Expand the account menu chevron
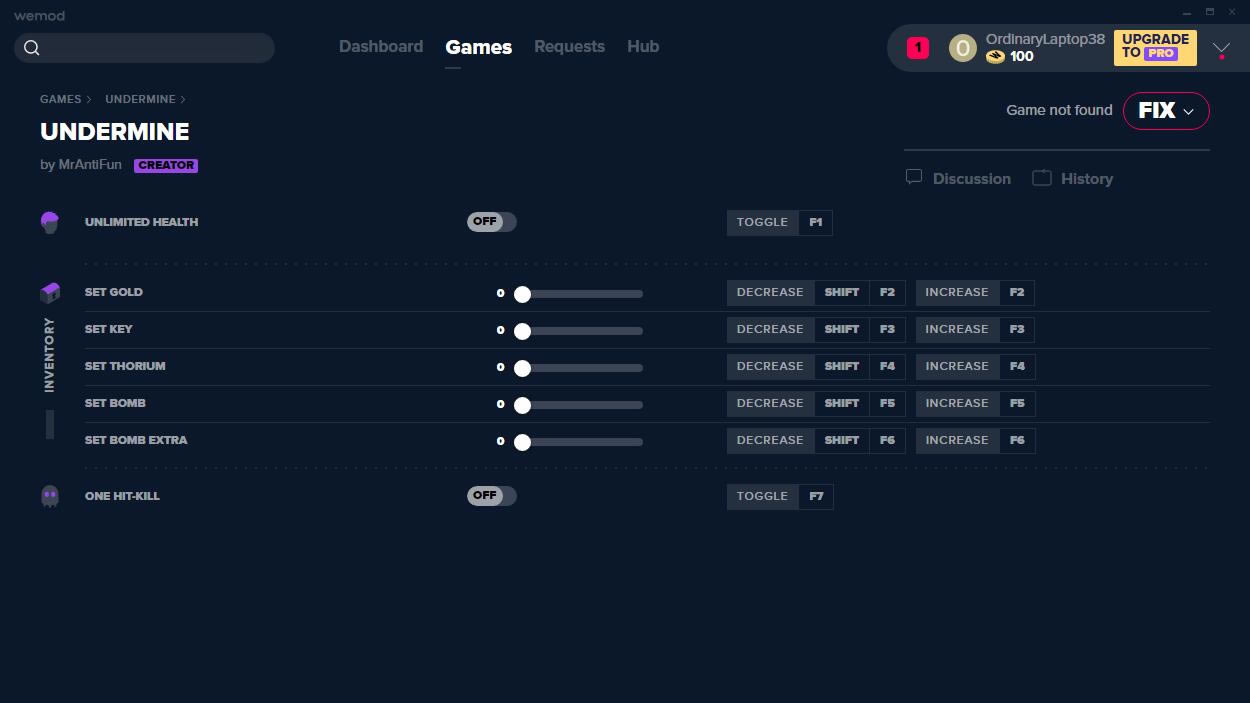The width and height of the screenshot is (1250, 703). click(1221, 48)
